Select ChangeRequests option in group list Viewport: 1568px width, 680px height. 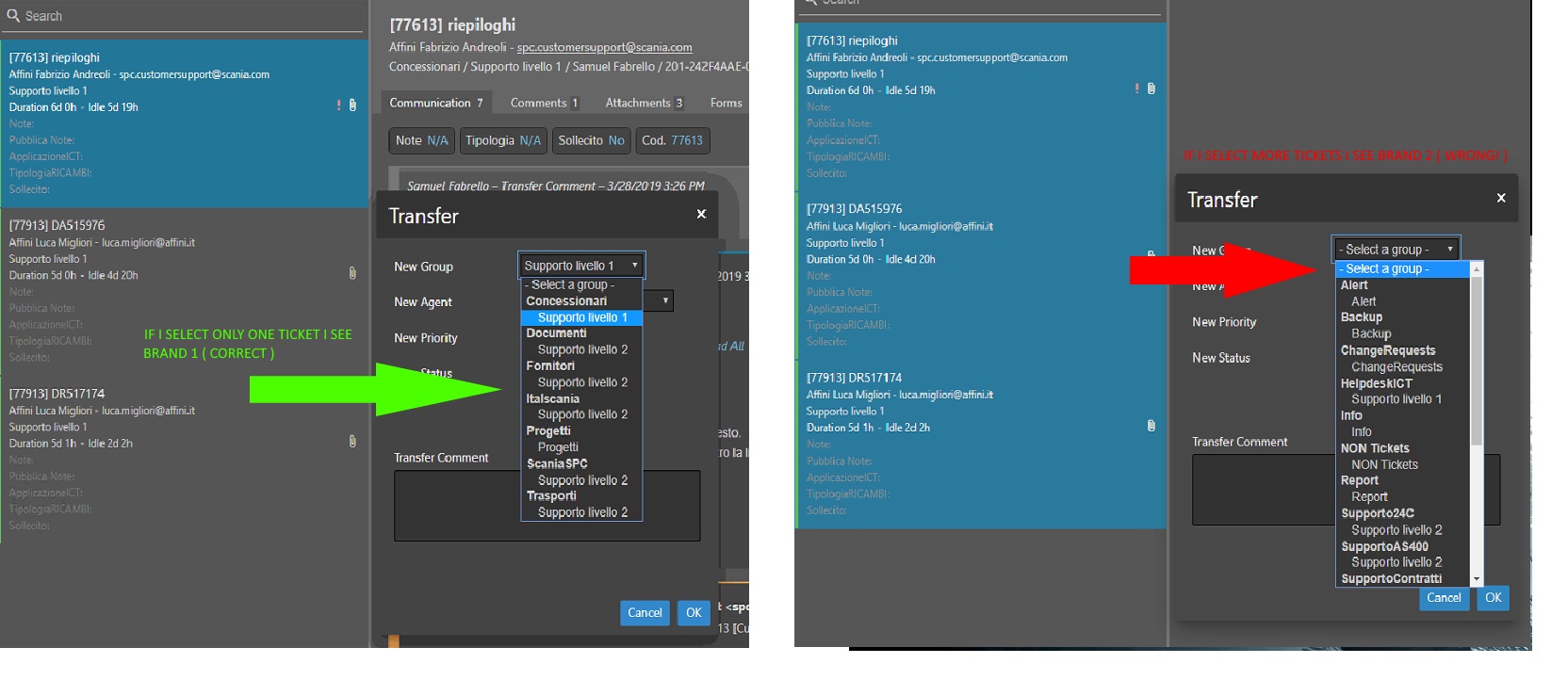coord(1396,367)
